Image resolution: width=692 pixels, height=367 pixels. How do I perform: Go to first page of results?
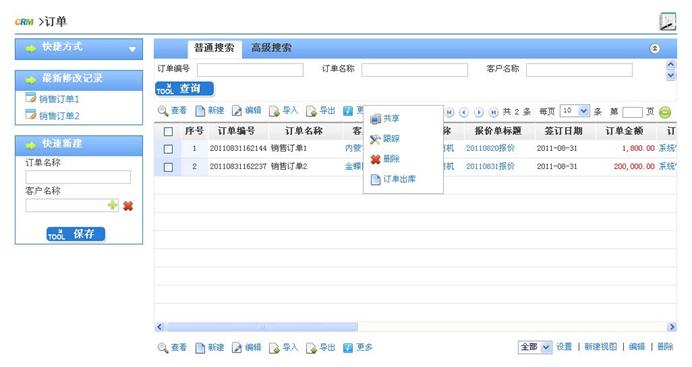(x=449, y=112)
